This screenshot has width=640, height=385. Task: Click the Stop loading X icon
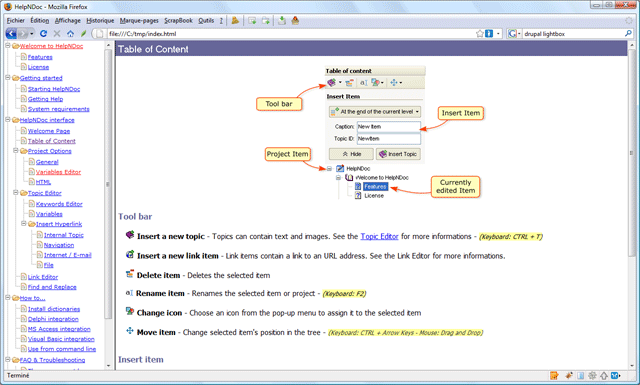point(57,33)
